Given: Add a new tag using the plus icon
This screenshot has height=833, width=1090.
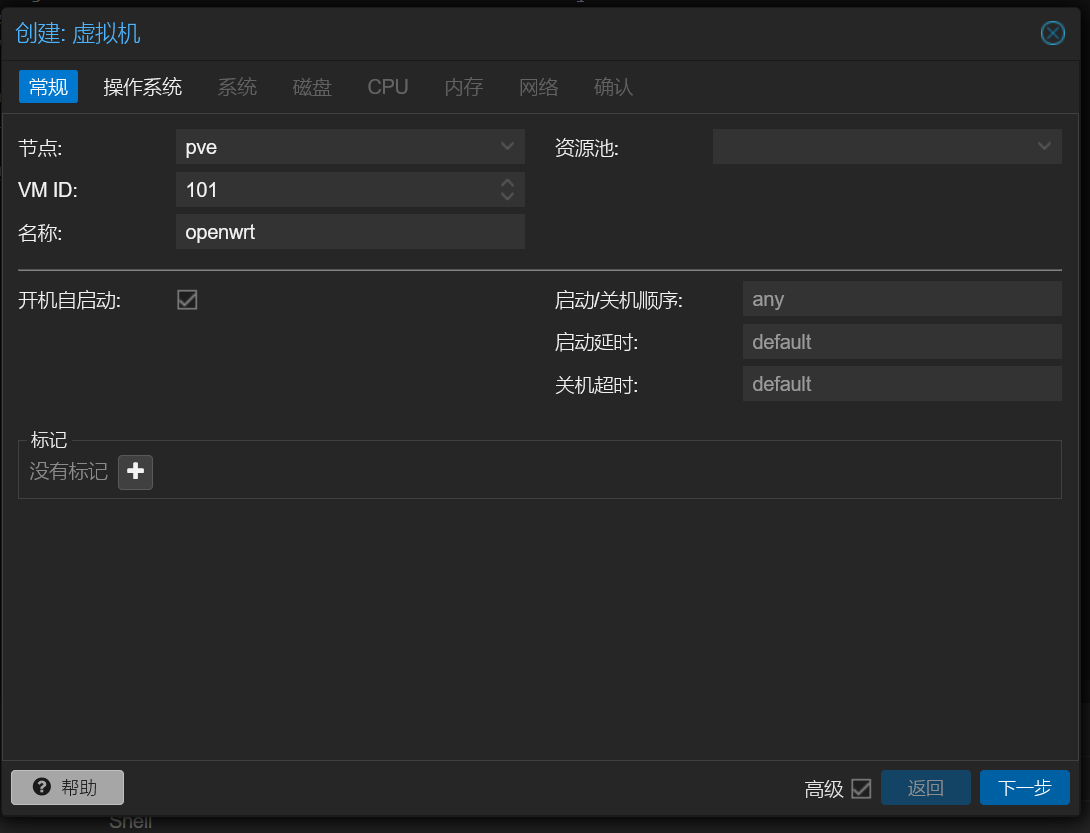Looking at the screenshot, I should pyautogui.click(x=135, y=472).
